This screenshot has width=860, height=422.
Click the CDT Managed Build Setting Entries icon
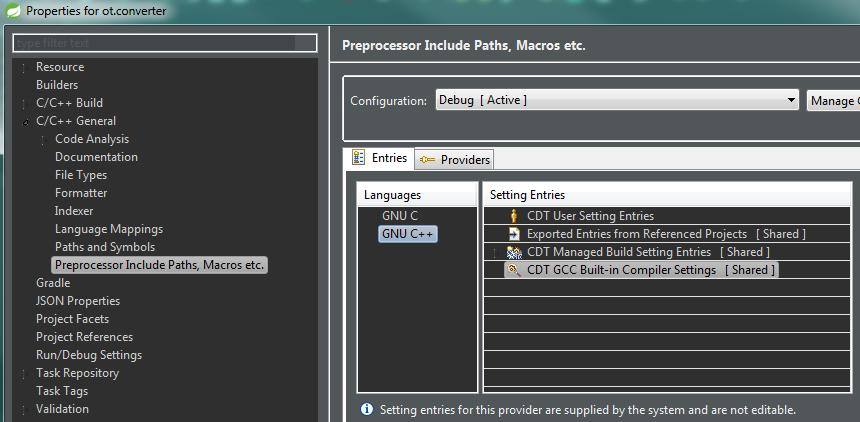click(x=514, y=252)
